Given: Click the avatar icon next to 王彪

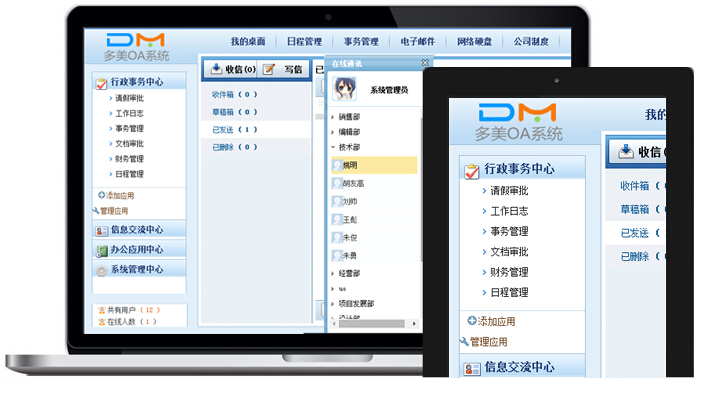Looking at the screenshot, I should pyautogui.click(x=337, y=219).
